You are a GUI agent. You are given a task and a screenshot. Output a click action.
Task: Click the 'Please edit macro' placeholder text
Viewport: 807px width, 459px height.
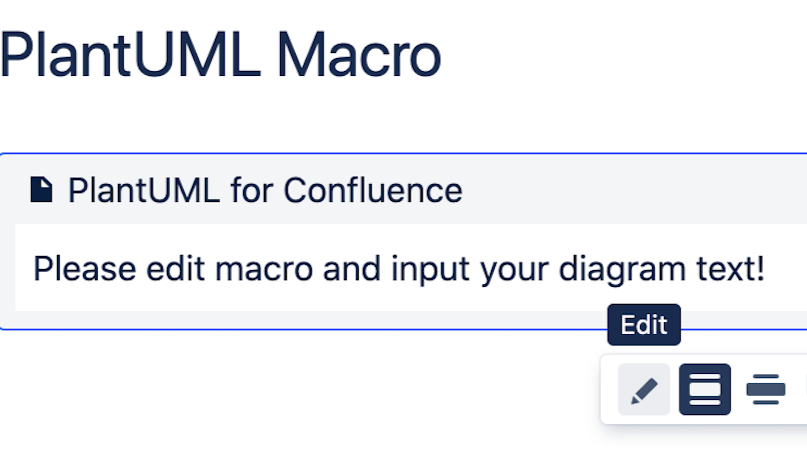(399, 268)
